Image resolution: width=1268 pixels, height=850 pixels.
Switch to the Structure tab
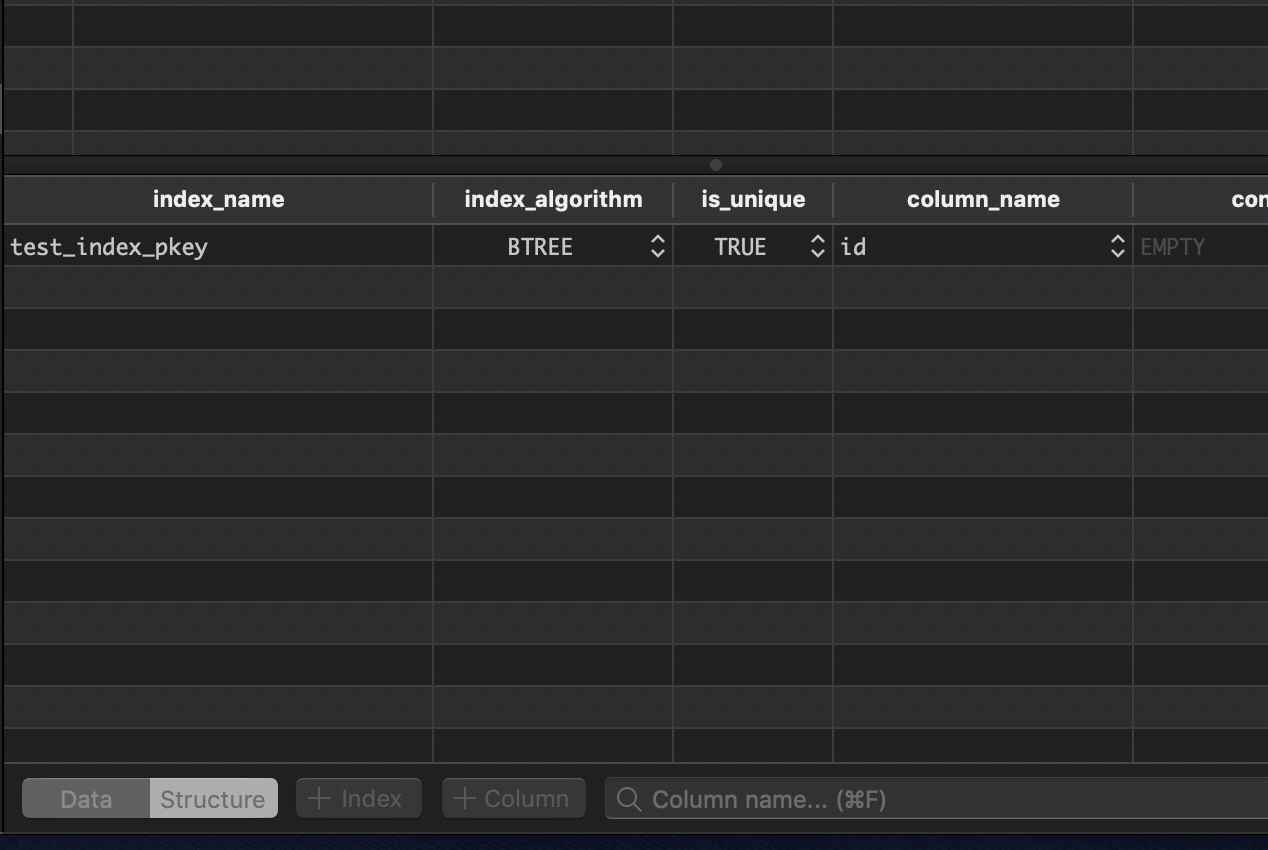pos(213,799)
